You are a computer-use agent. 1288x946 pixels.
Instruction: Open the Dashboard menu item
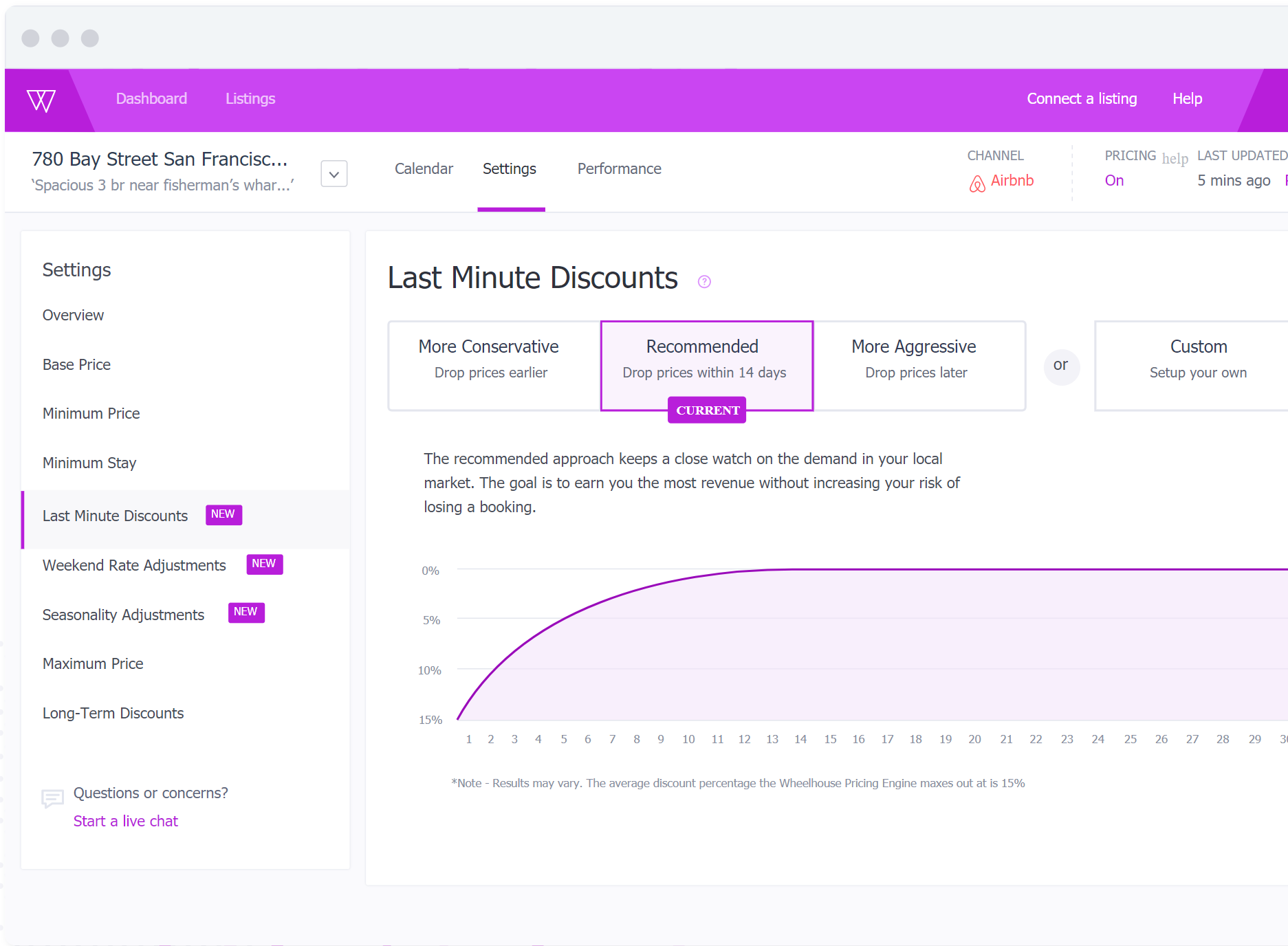tap(151, 98)
